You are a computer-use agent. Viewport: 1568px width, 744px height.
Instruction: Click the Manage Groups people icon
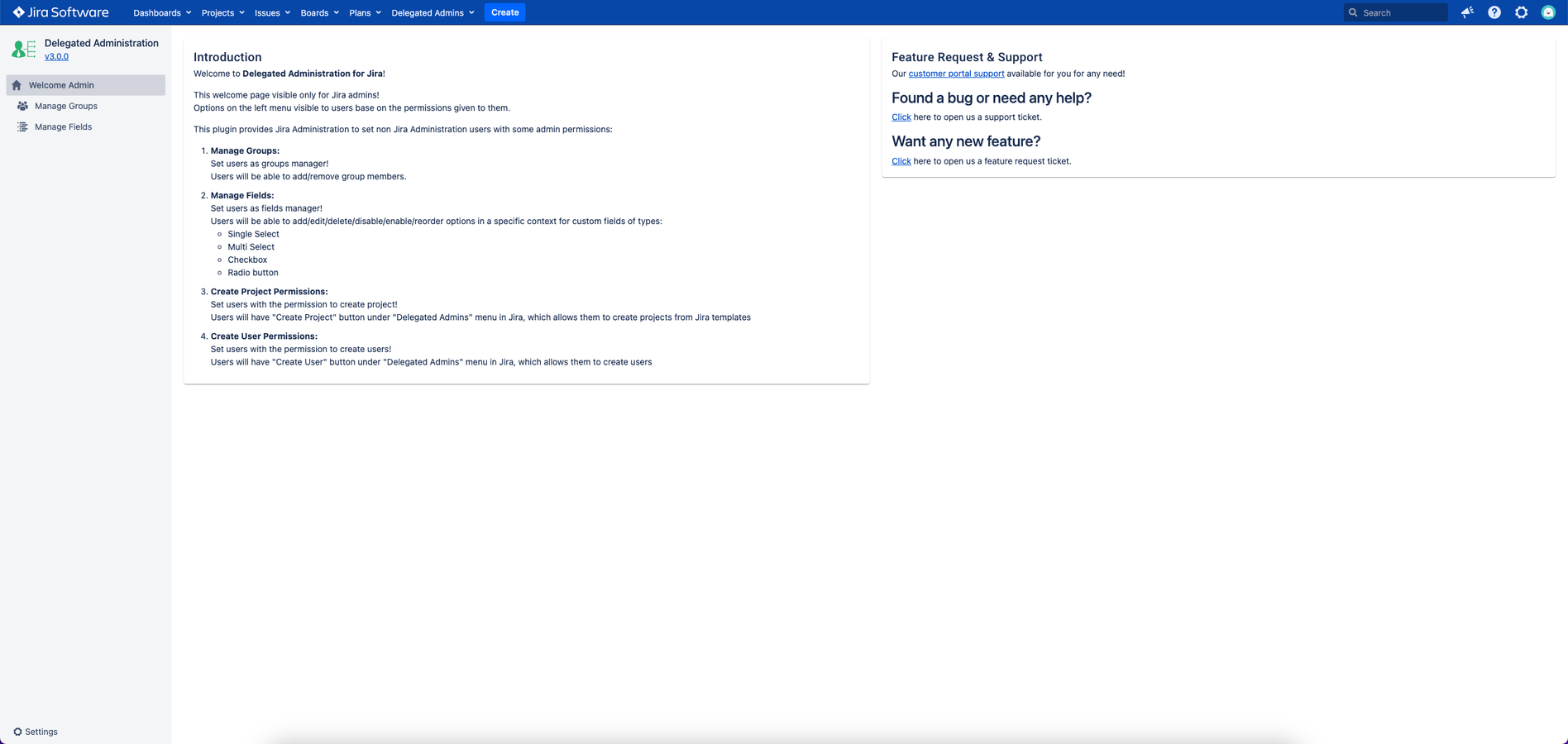coord(22,106)
